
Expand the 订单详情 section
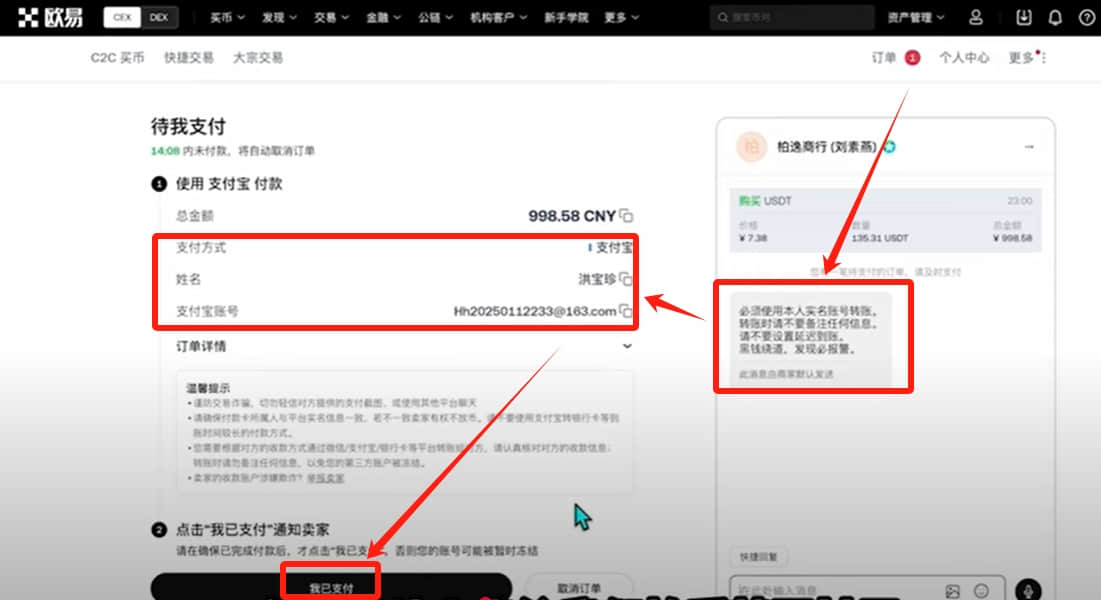click(x=627, y=346)
